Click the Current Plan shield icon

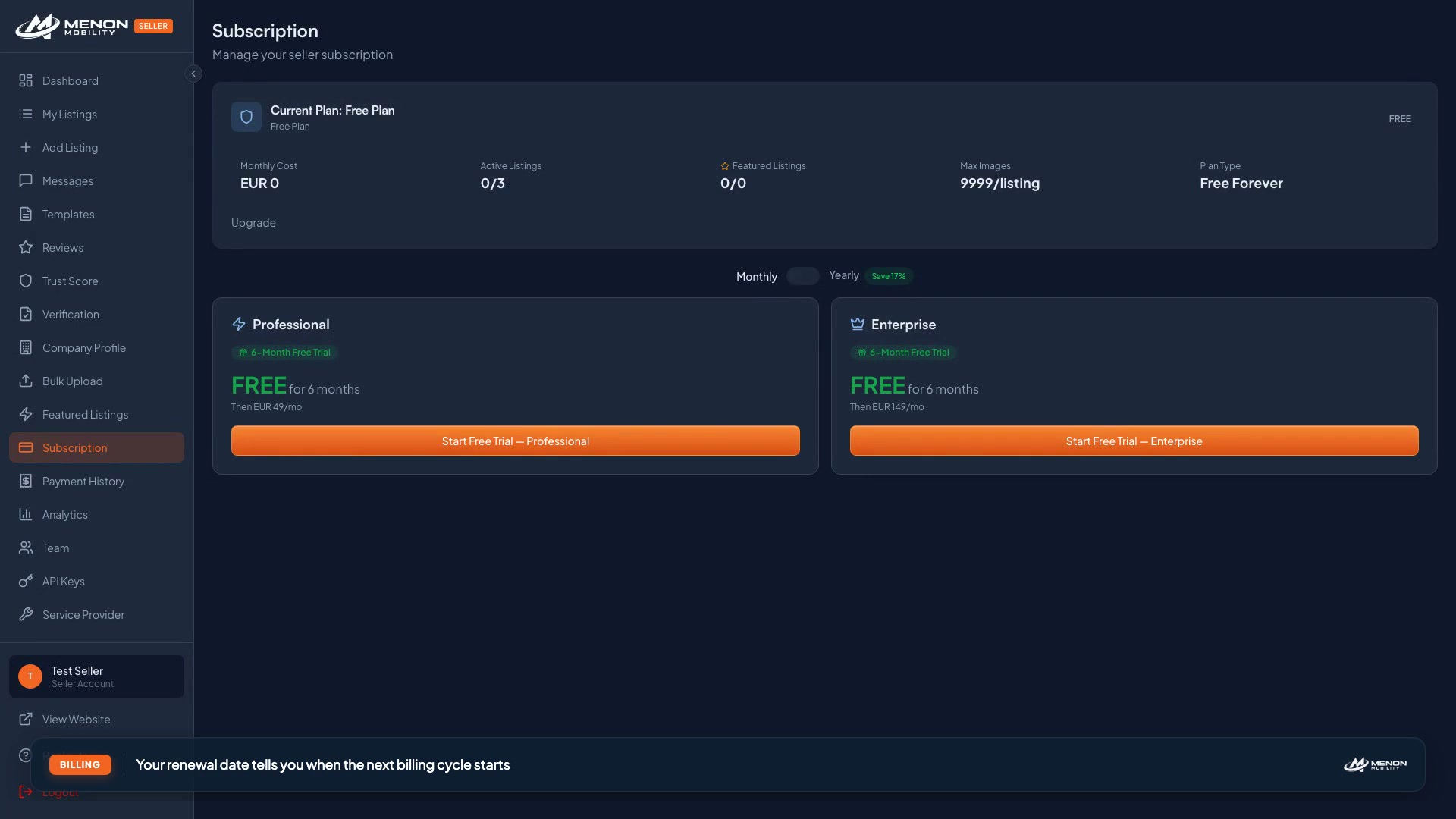(246, 117)
